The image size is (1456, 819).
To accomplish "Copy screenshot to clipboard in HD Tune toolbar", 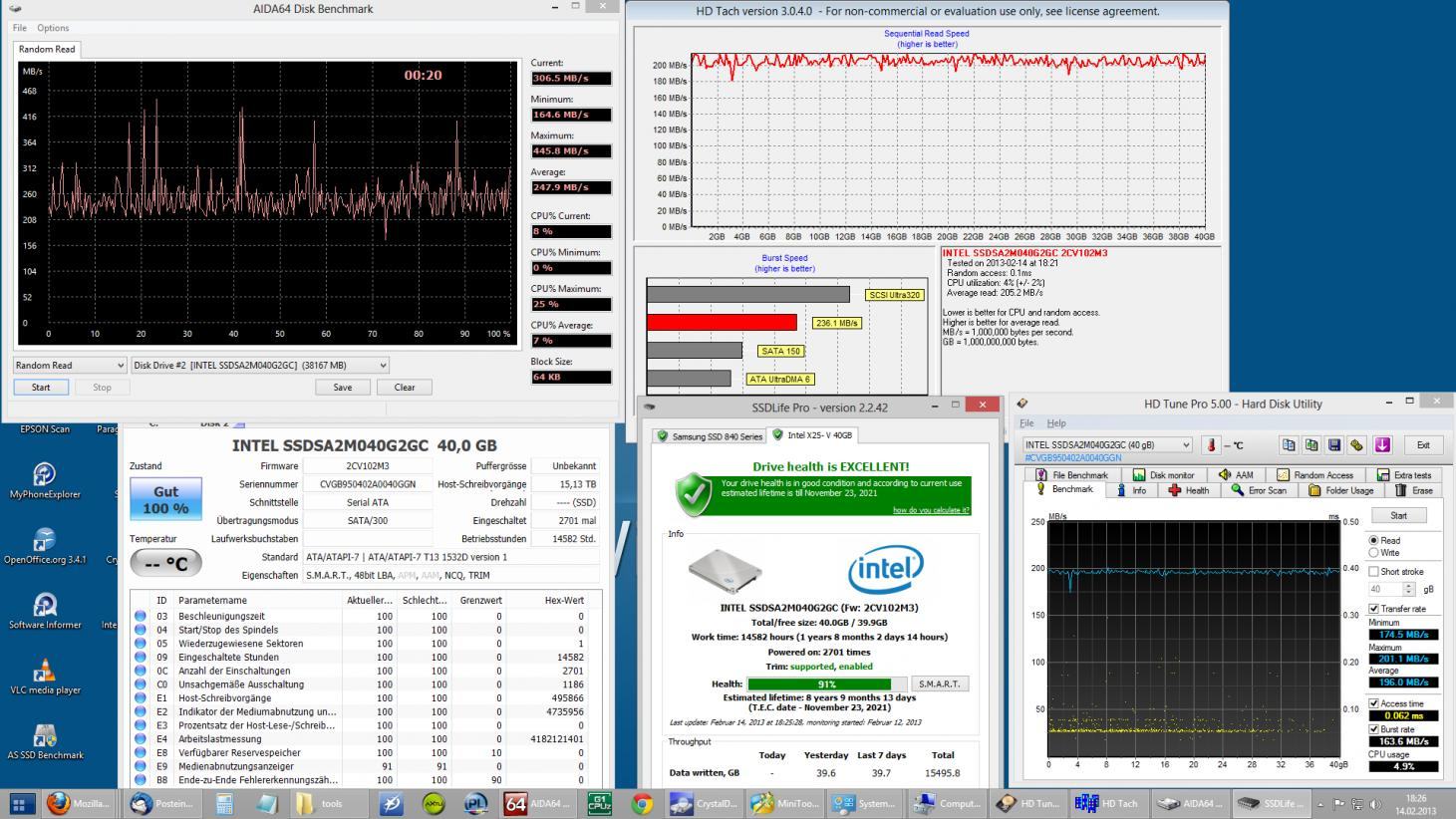I will [1311, 445].
